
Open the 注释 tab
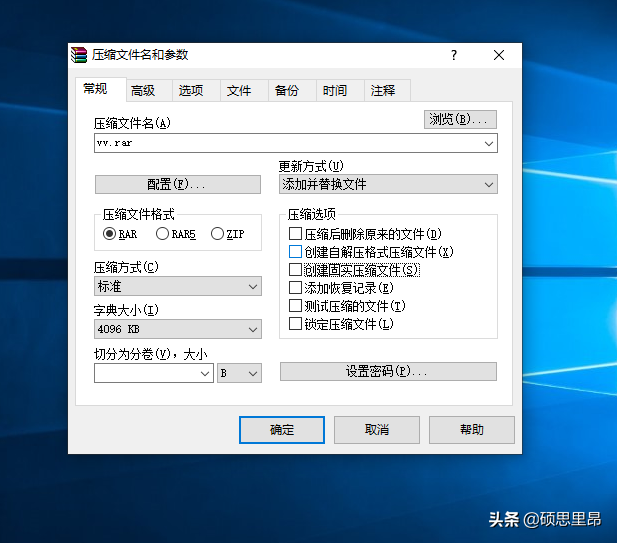coord(383,90)
